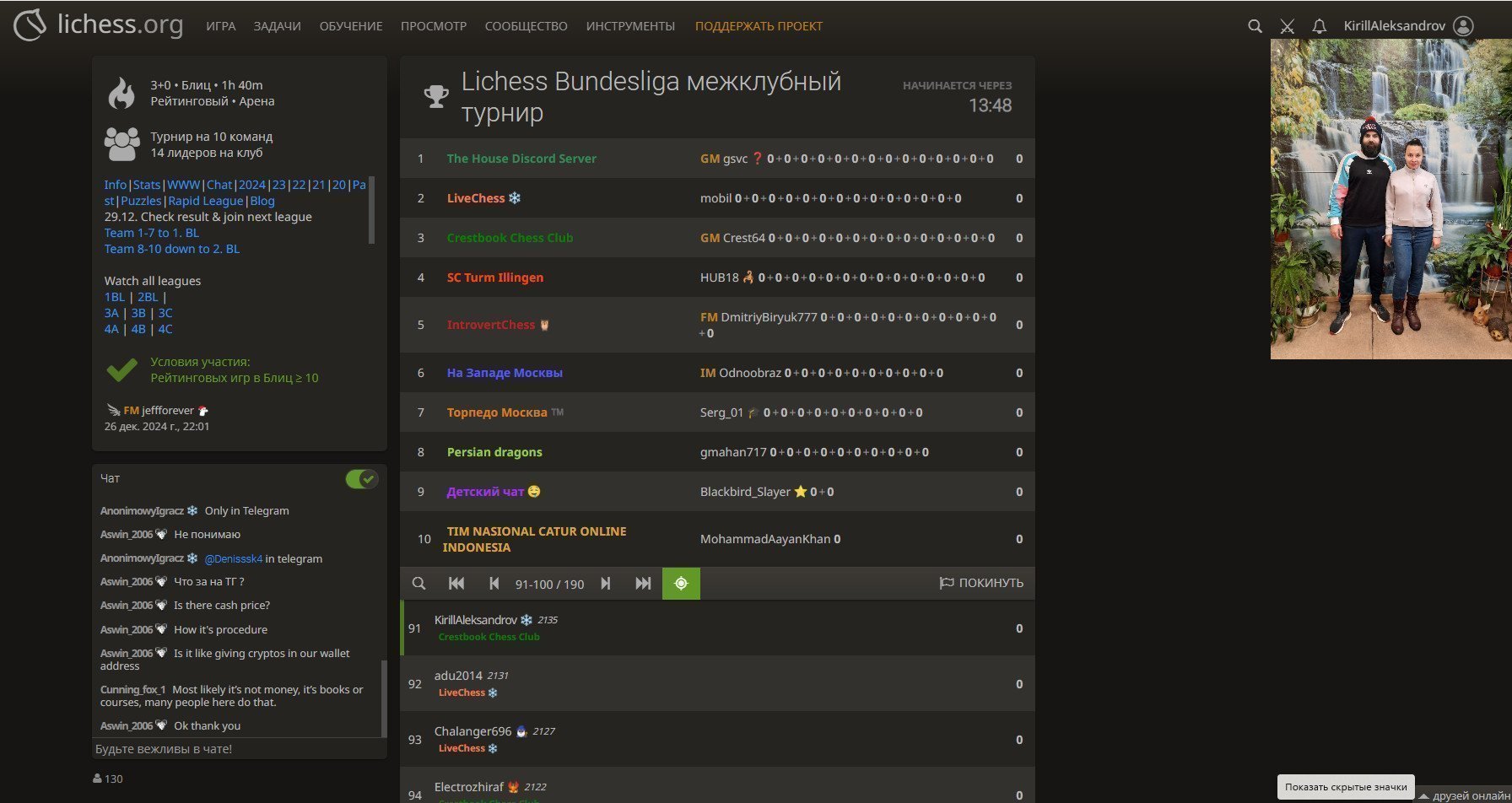Watch the 4C league
The height and width of the screenshot is (803, 1512).
click(165, 329)
